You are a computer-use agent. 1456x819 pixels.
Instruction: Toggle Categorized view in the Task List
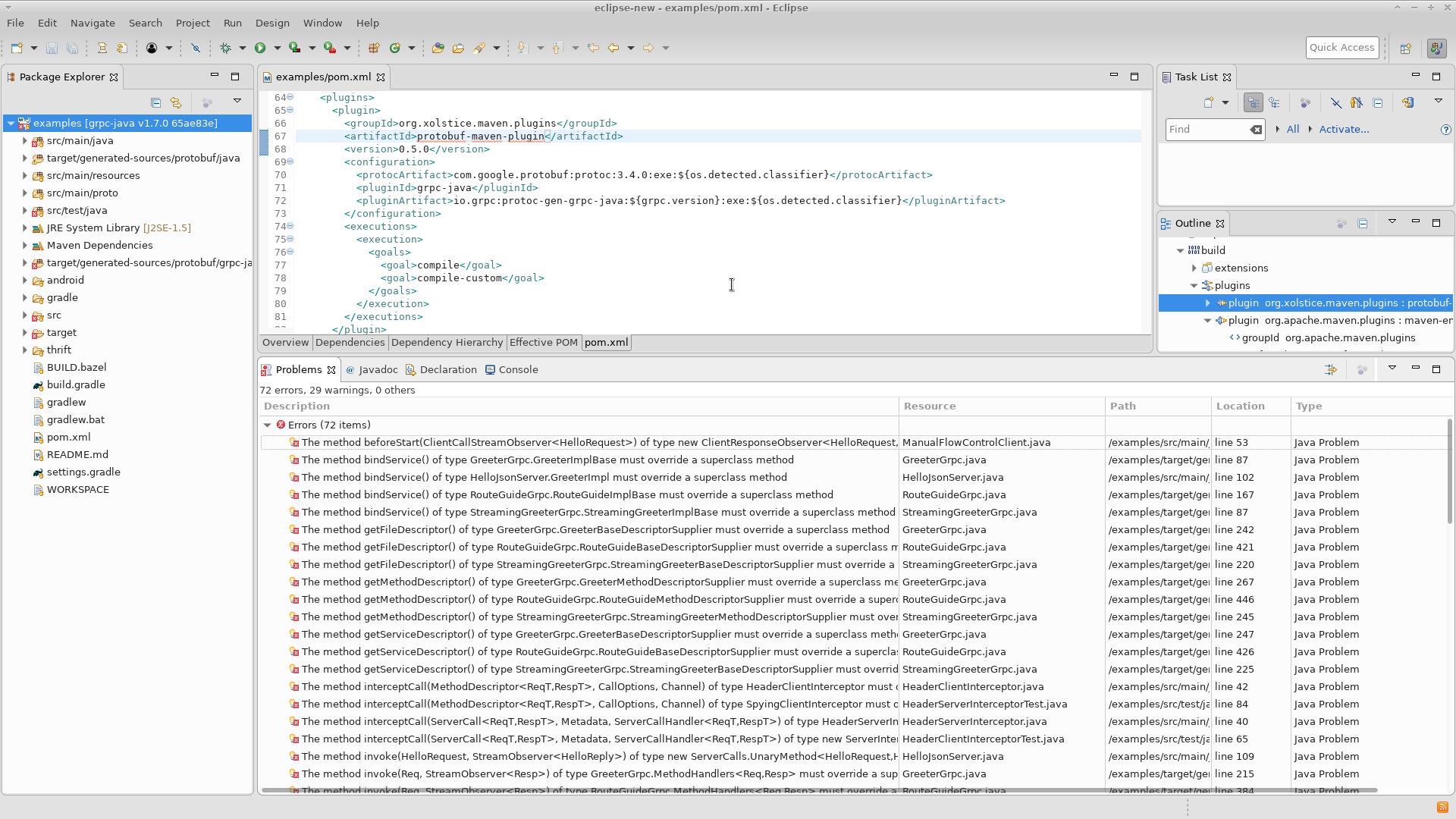pyautogui.click(x=1254, y=102)
